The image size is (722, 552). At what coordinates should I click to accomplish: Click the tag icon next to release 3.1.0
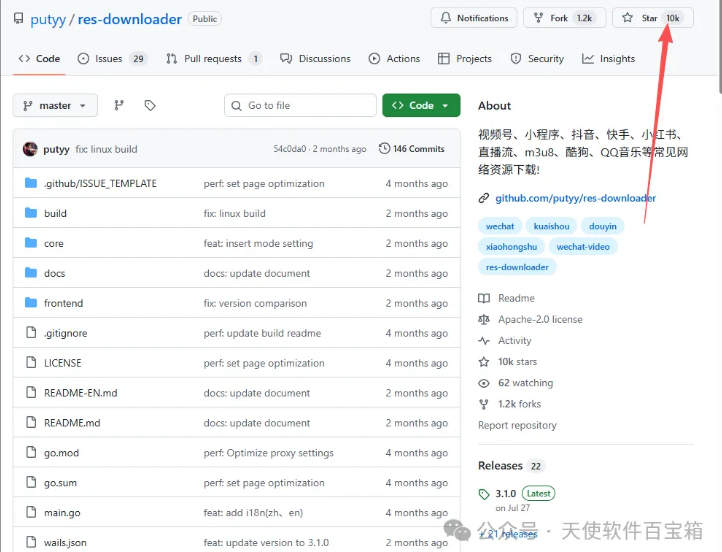(x=484, y=494)
